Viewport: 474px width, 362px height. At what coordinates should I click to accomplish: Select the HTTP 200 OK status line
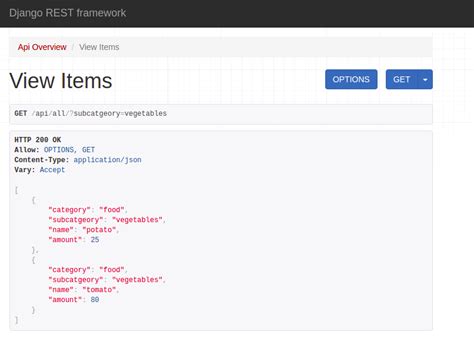point(38,140)
